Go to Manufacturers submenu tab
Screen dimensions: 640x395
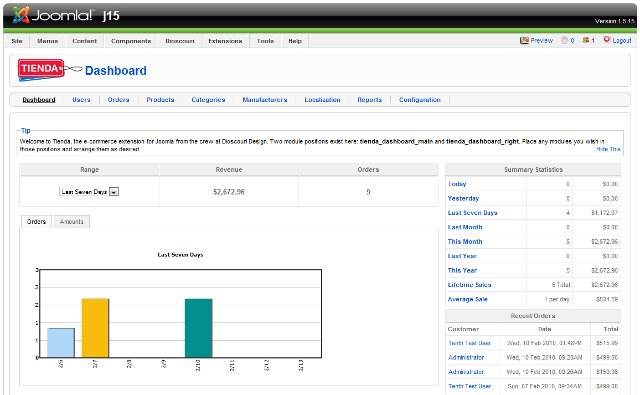(x=265, y=100)
